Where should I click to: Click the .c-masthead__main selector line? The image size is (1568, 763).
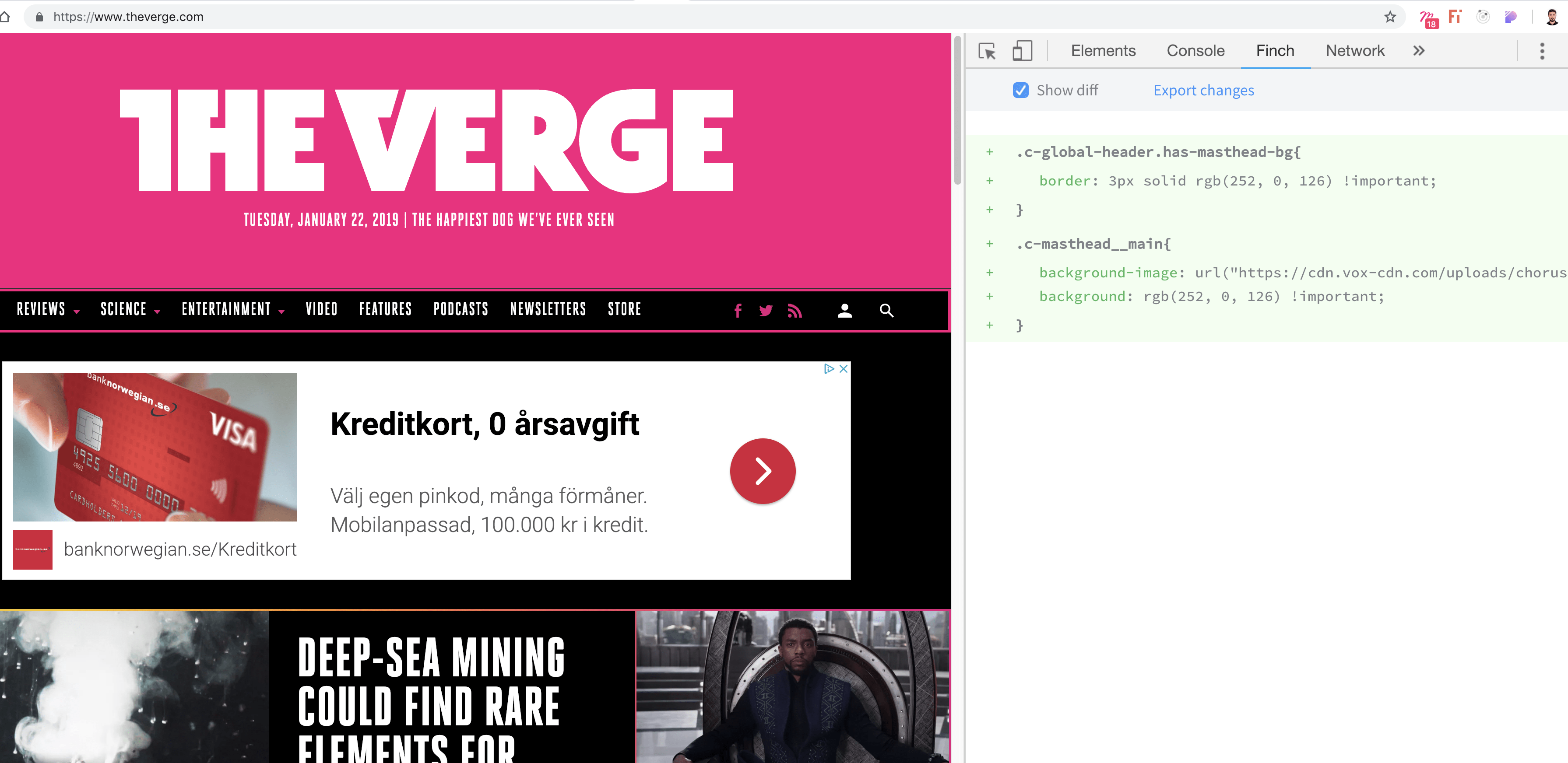1093,244
